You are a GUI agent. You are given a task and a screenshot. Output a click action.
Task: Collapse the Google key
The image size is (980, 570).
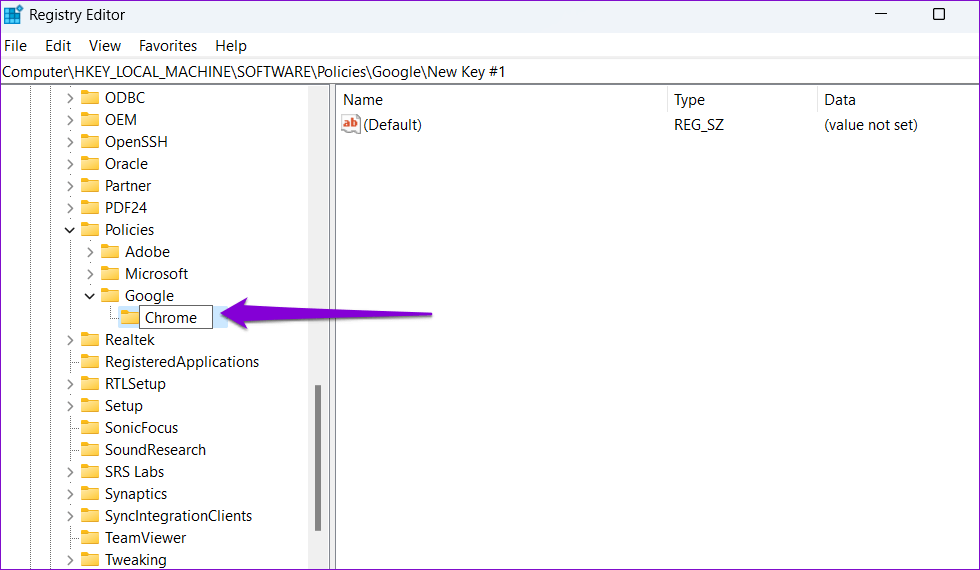[x=90, y=296]
